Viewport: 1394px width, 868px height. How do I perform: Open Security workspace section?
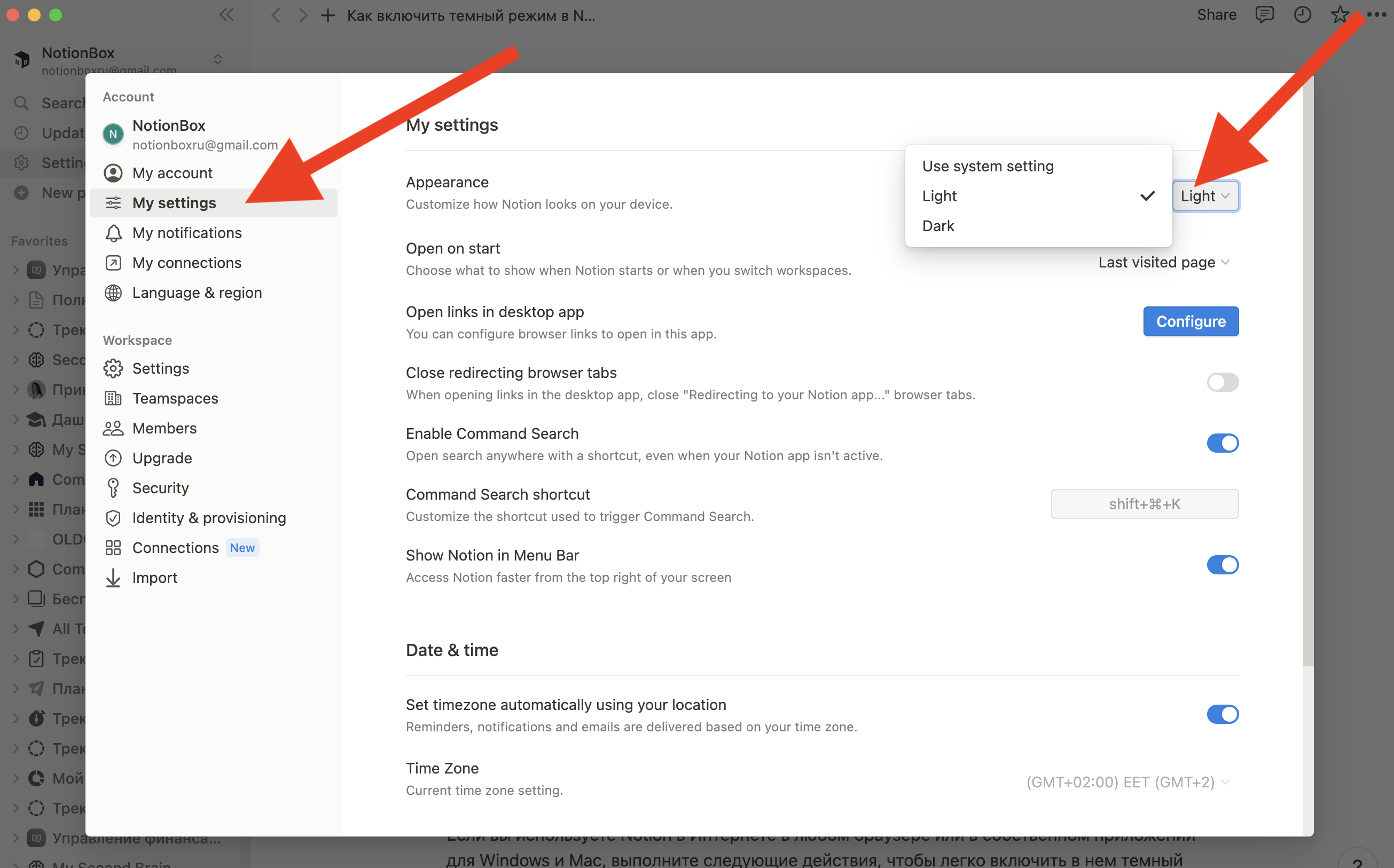click(x=213, y=487)
